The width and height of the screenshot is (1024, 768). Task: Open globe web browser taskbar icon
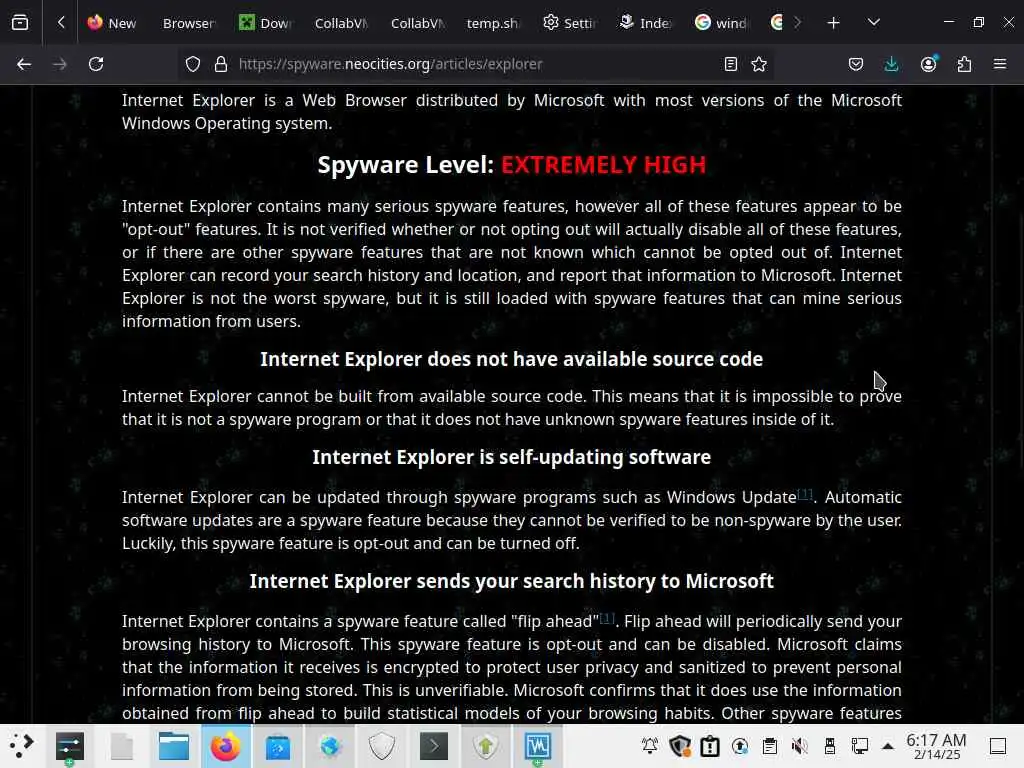(x=330, y=746)
